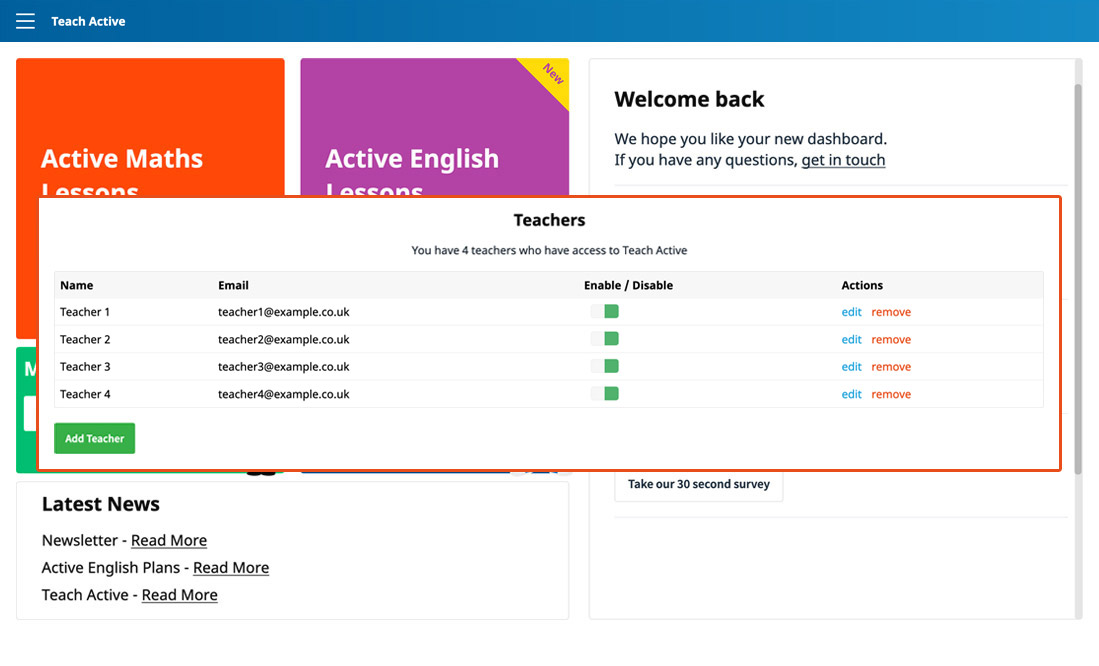
Task: Open Newsletter Read More link
Action: [x=169, y=541]
